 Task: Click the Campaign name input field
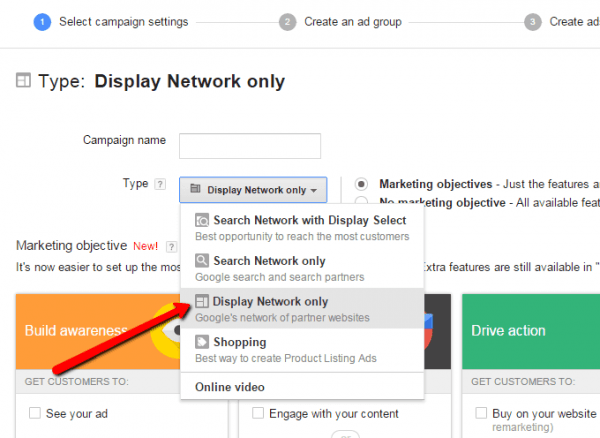pyautogui.click(x=250, y=146)
